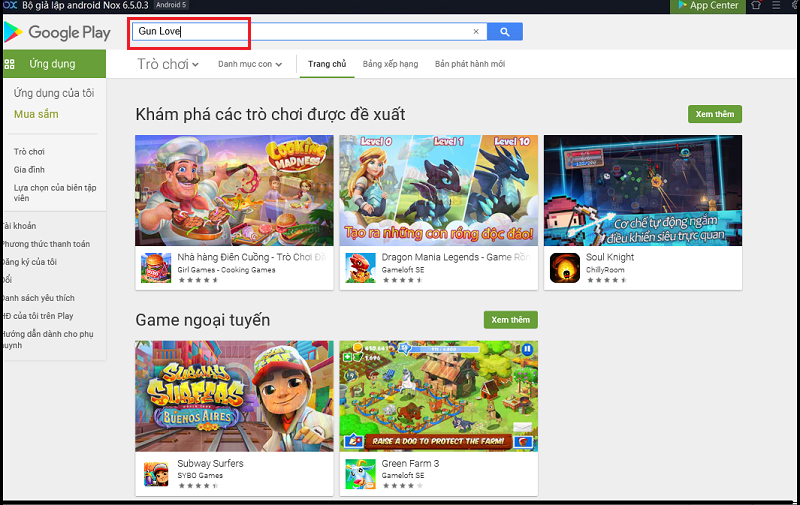
Task: Open the Dragon Mania Legends app icon
Action: 360,268
